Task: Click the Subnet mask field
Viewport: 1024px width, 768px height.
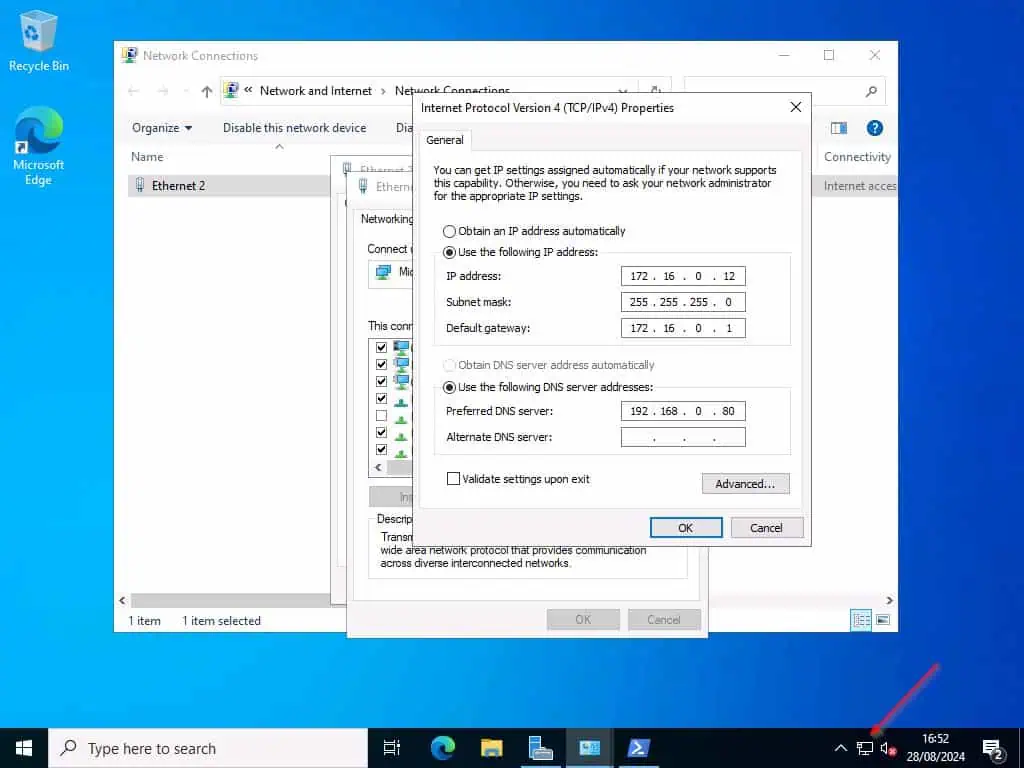Action: [x=683, y=302]
